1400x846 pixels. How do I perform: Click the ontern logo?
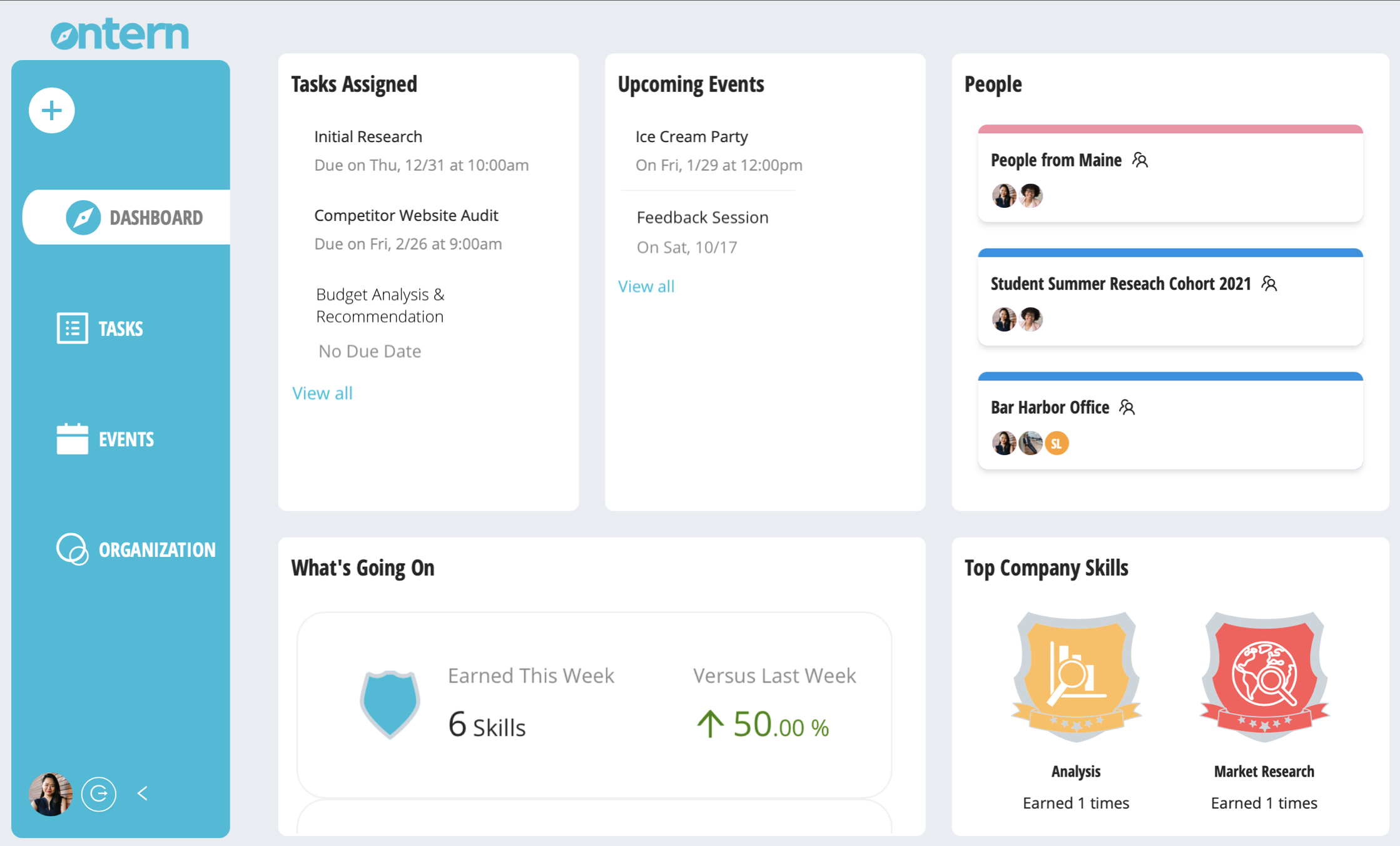[119, 34]
